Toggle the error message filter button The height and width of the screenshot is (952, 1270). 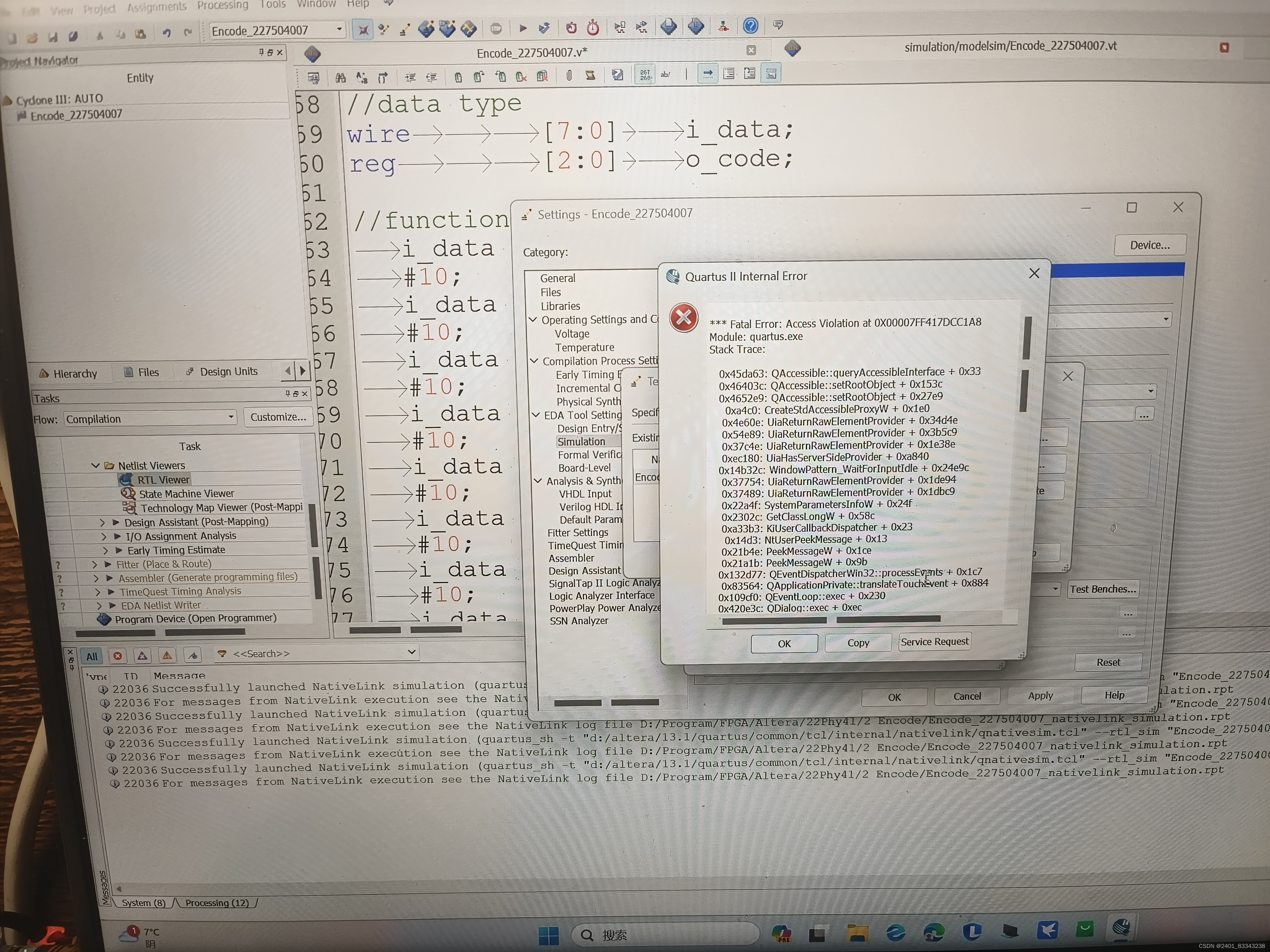118,655
